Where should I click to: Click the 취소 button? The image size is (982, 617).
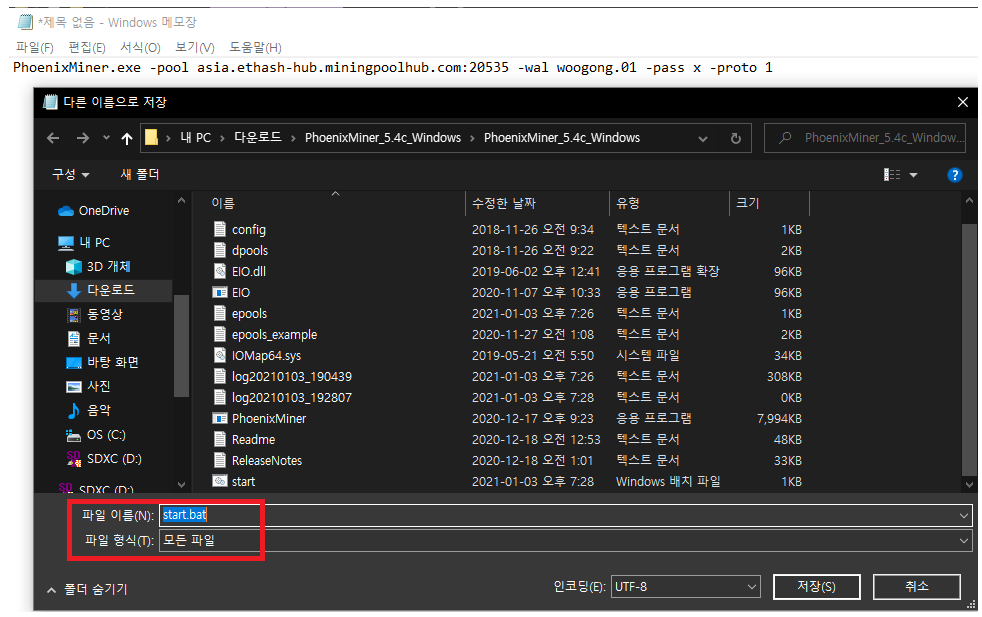tap(917, 587)
